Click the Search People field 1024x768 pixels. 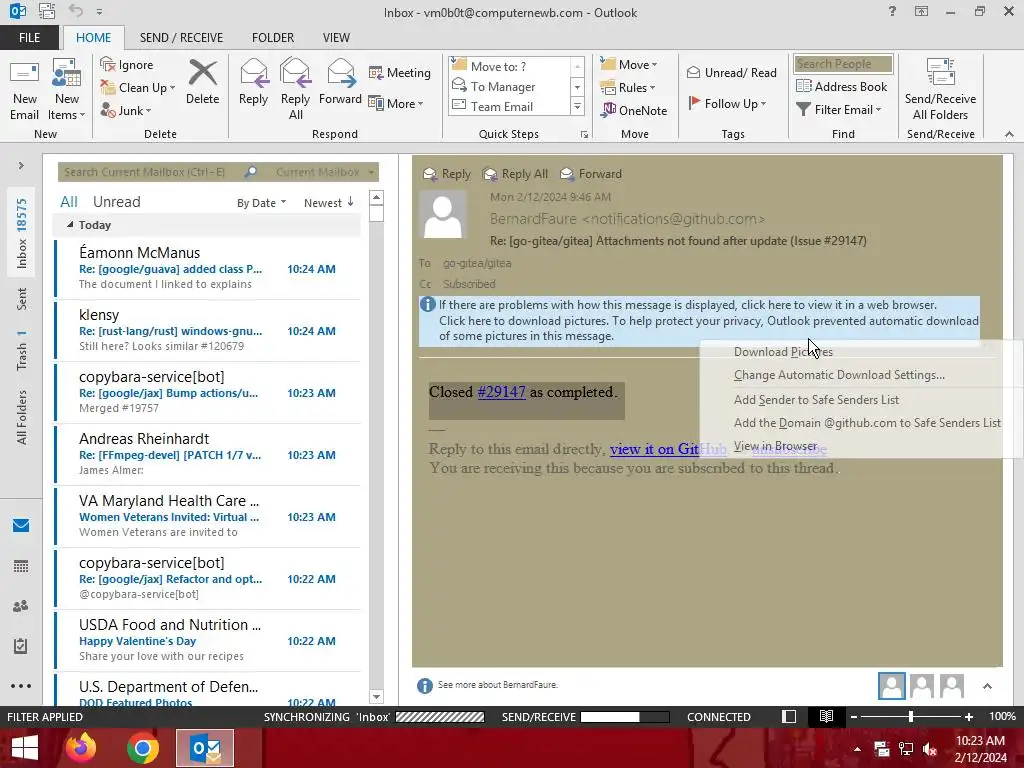click(842, 63)
